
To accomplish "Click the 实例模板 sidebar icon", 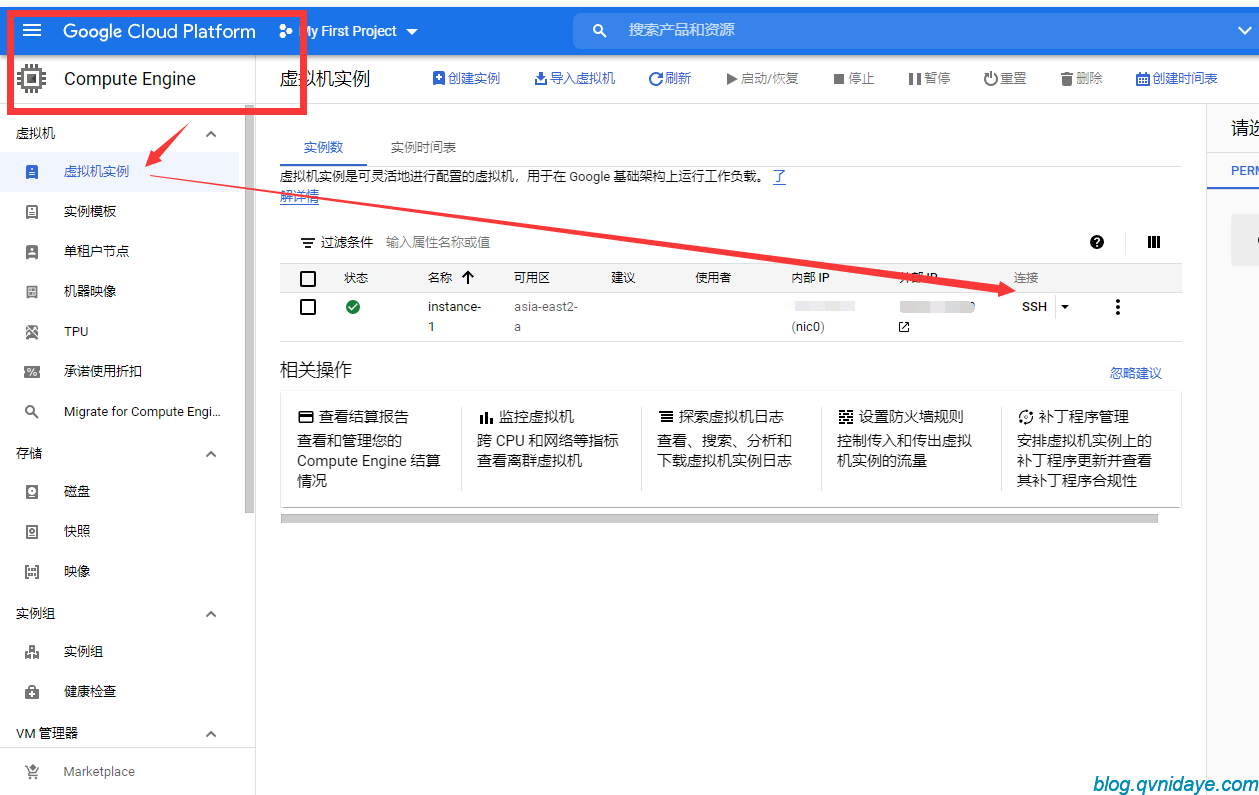I will [32, 211].
